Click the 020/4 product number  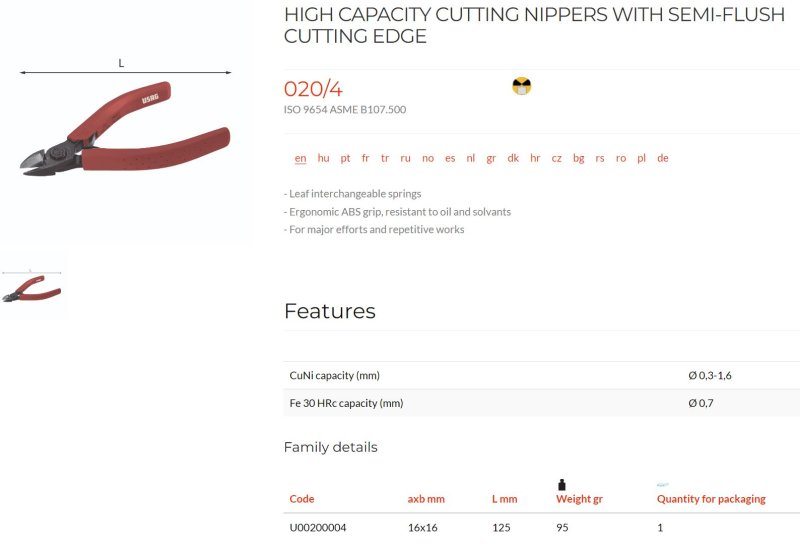(x=313, y=89)
